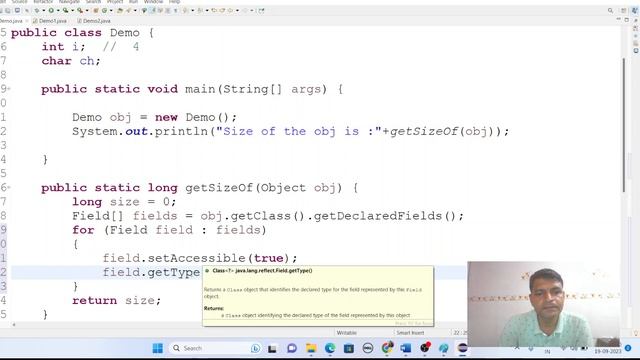This screenshot has height=360, width=640.
Task: Click the getType() Javadoc hover popup
Action: click(318, 296)
